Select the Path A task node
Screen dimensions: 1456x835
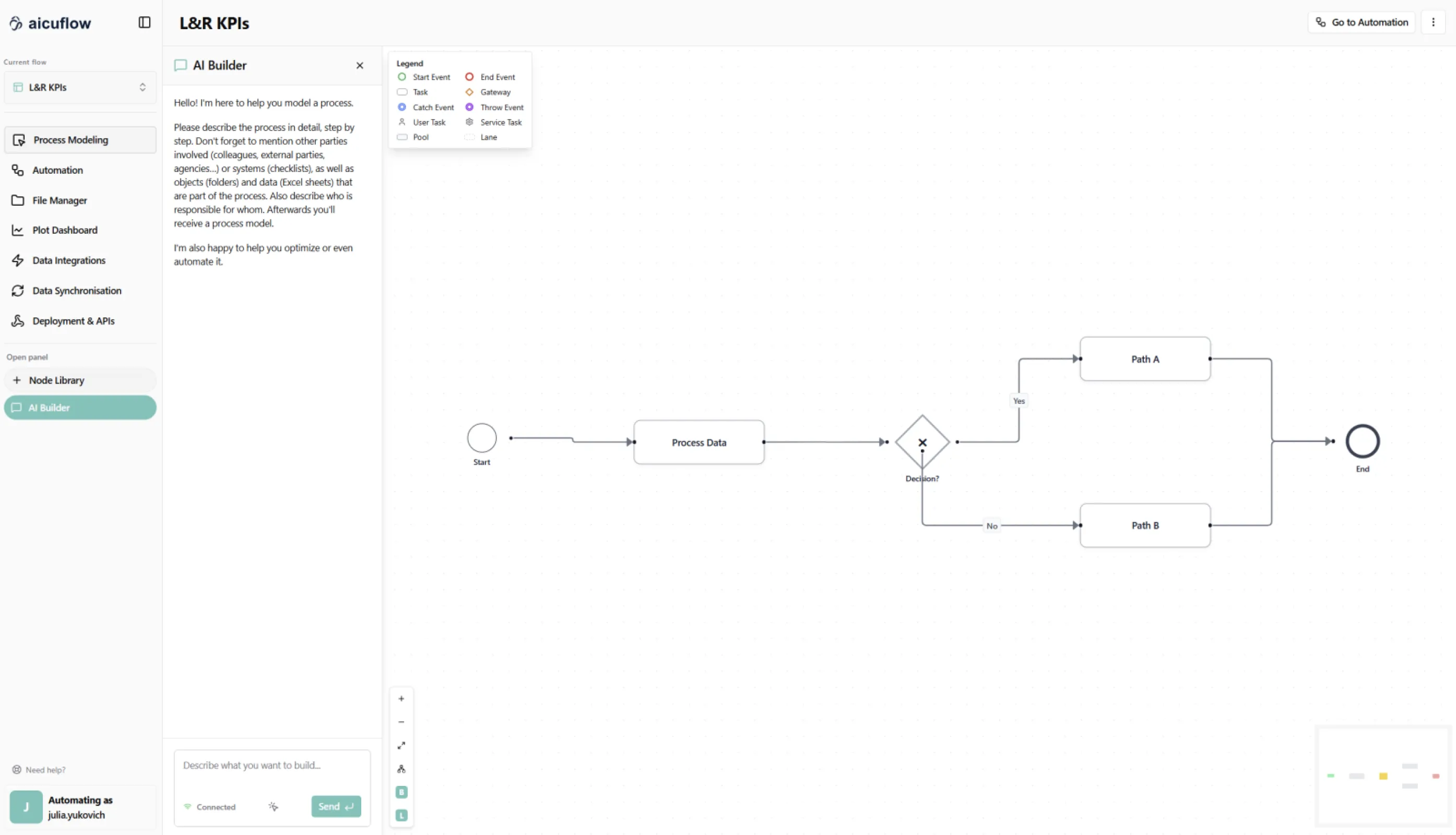(1145, 359)
